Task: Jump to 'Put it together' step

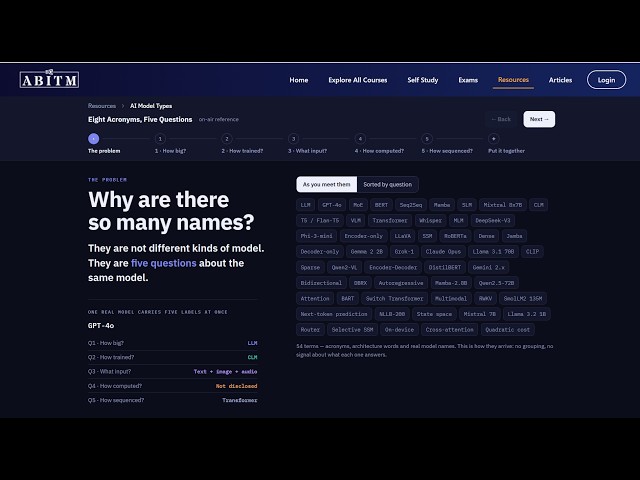Action: pyautogui.click(x=493, y=139)
